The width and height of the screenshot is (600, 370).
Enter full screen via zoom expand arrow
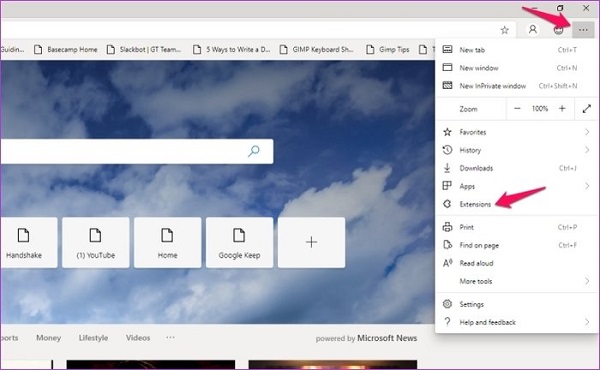(x=587, y=109)
